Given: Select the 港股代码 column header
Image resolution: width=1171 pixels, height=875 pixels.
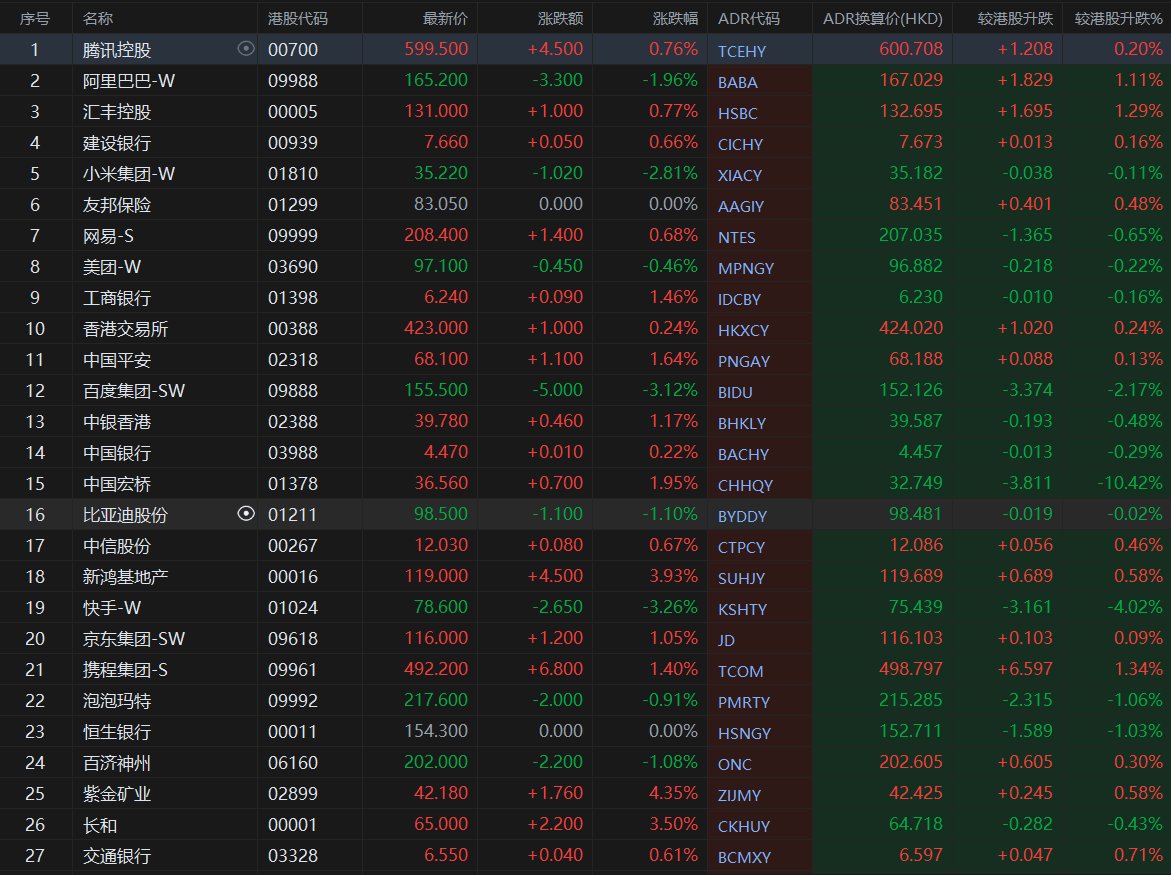Looking at the screenshot, I should [x=297, y=18].
